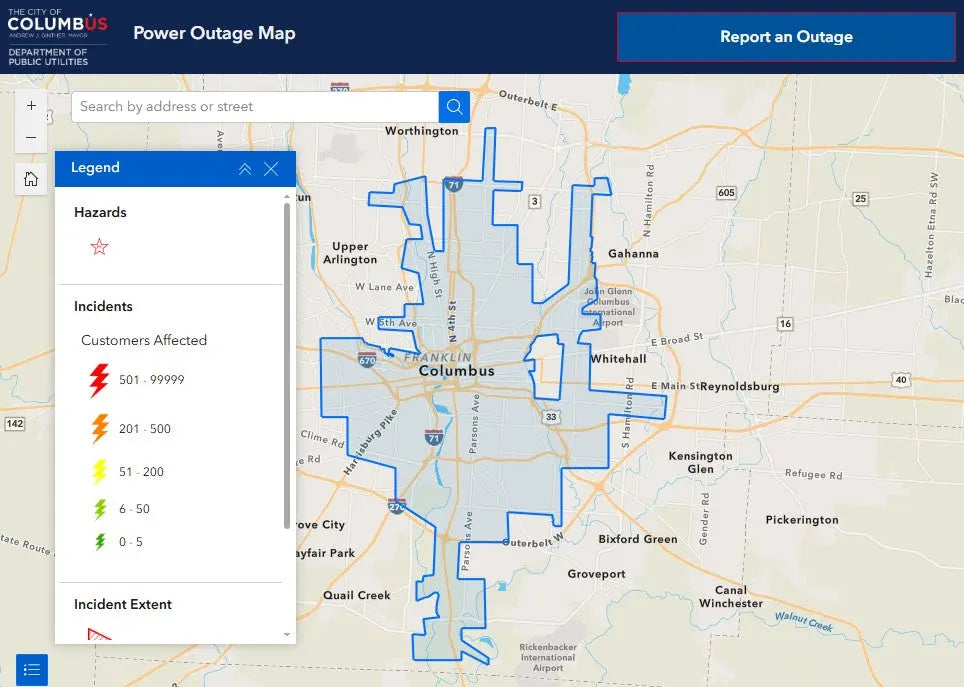The height and width of the screenshot is (687, 964).
Task: Click I-270 shield near Grove City
Action: (x=397, y=506)
